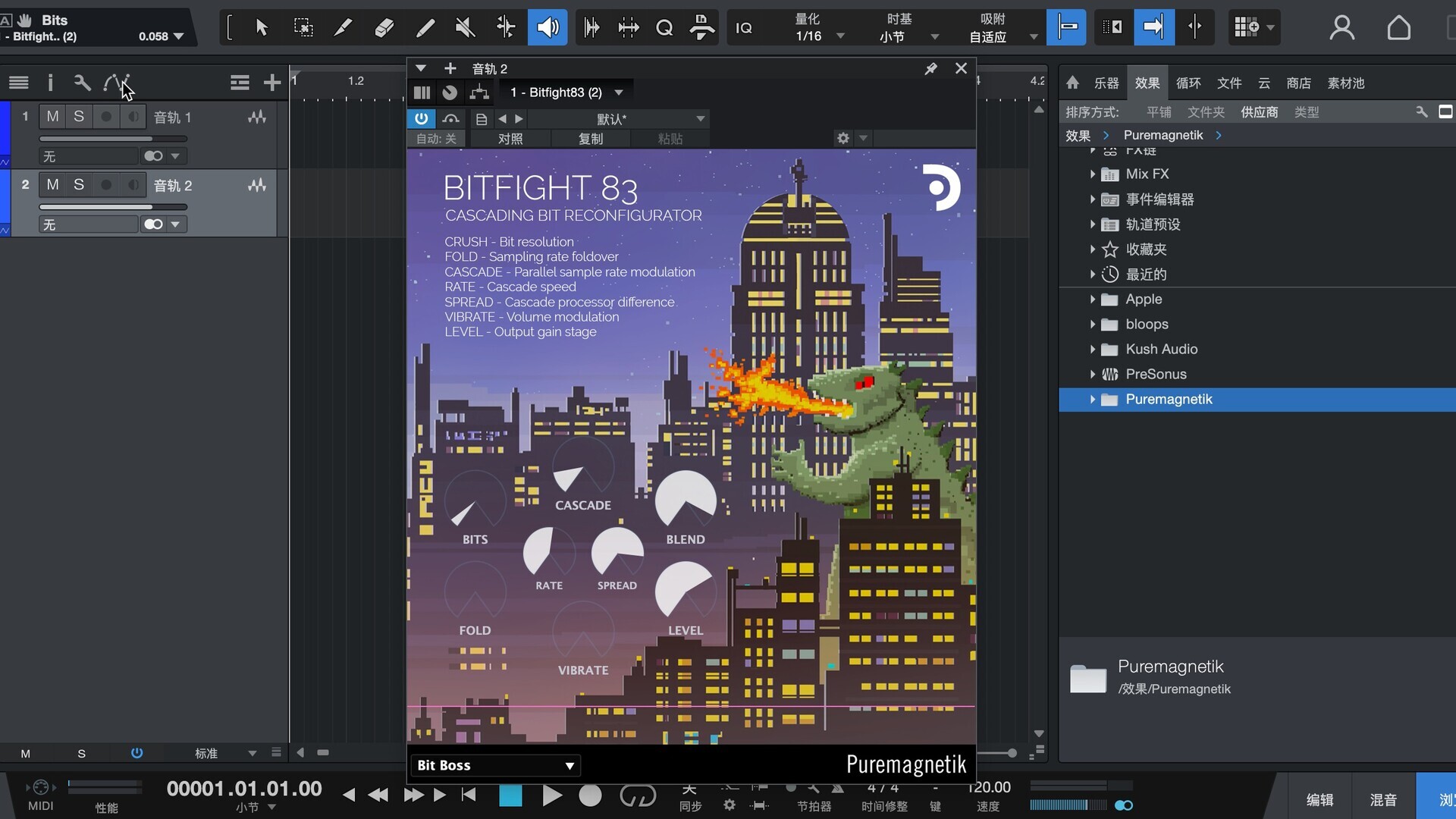Toggle monitor on 音轨 1

click(133, 117)
